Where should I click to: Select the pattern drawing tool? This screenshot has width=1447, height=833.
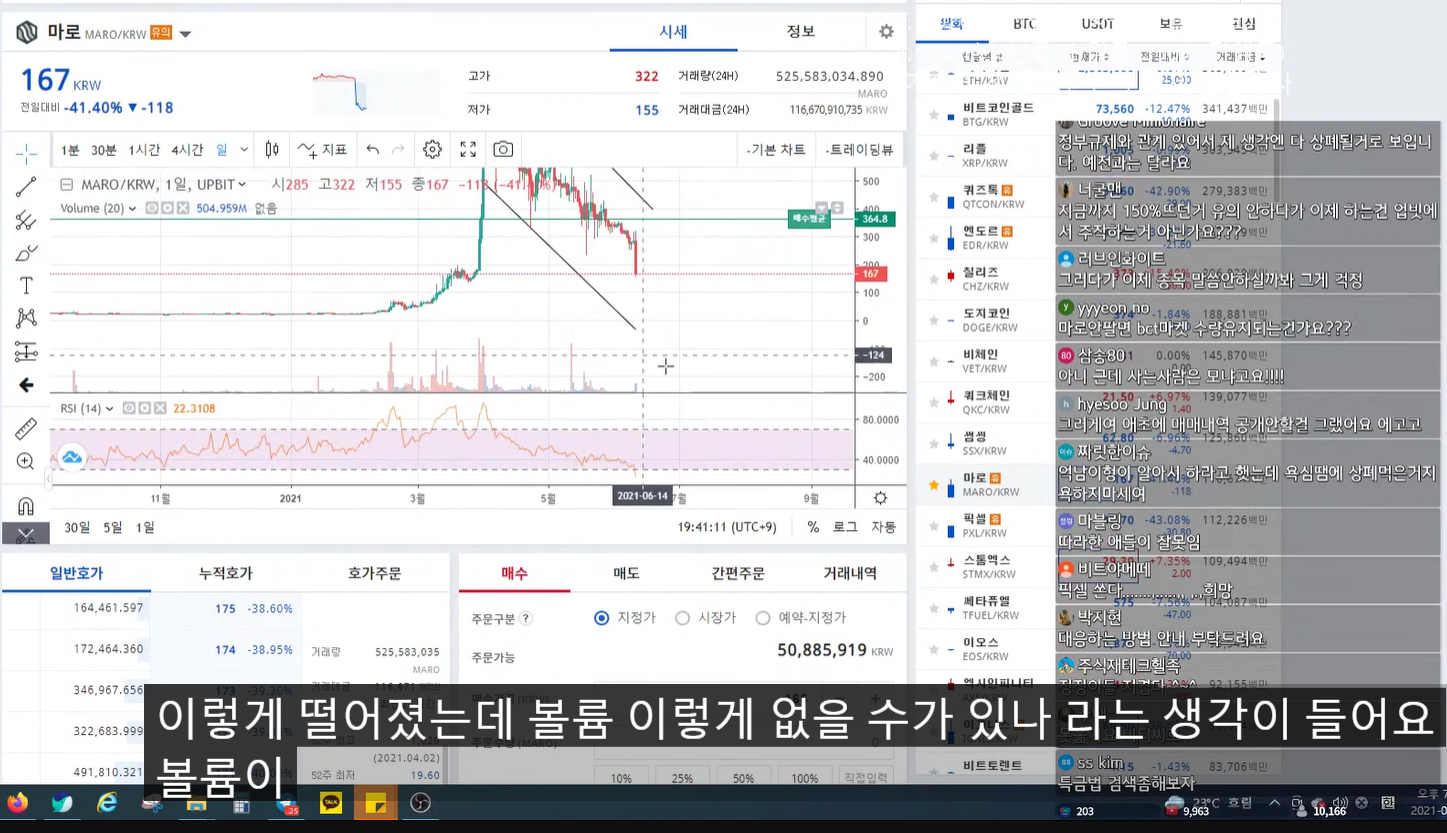26,318
